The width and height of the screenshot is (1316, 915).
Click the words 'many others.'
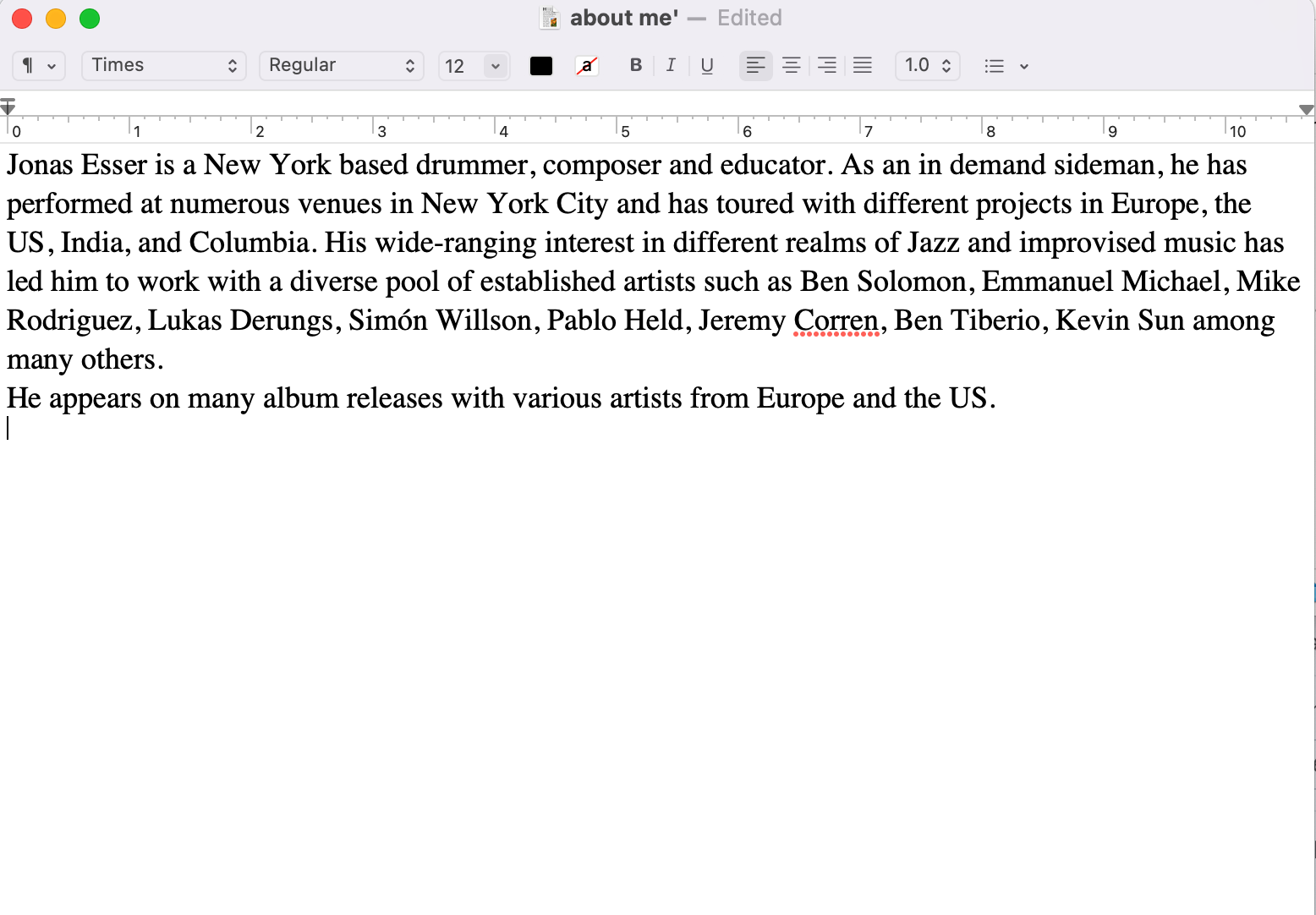[85, 359]
